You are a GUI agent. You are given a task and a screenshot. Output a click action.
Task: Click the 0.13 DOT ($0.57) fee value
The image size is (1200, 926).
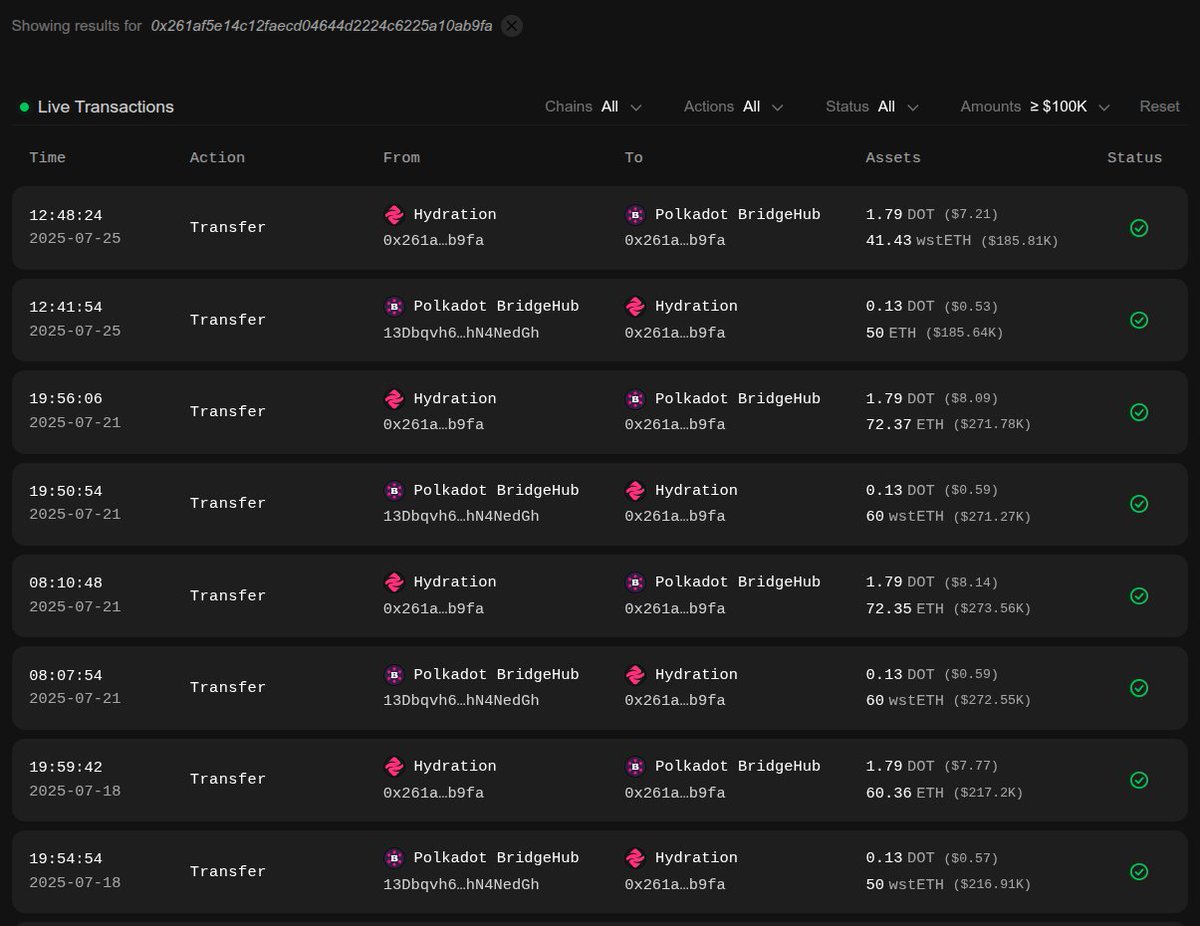point(932,858)
